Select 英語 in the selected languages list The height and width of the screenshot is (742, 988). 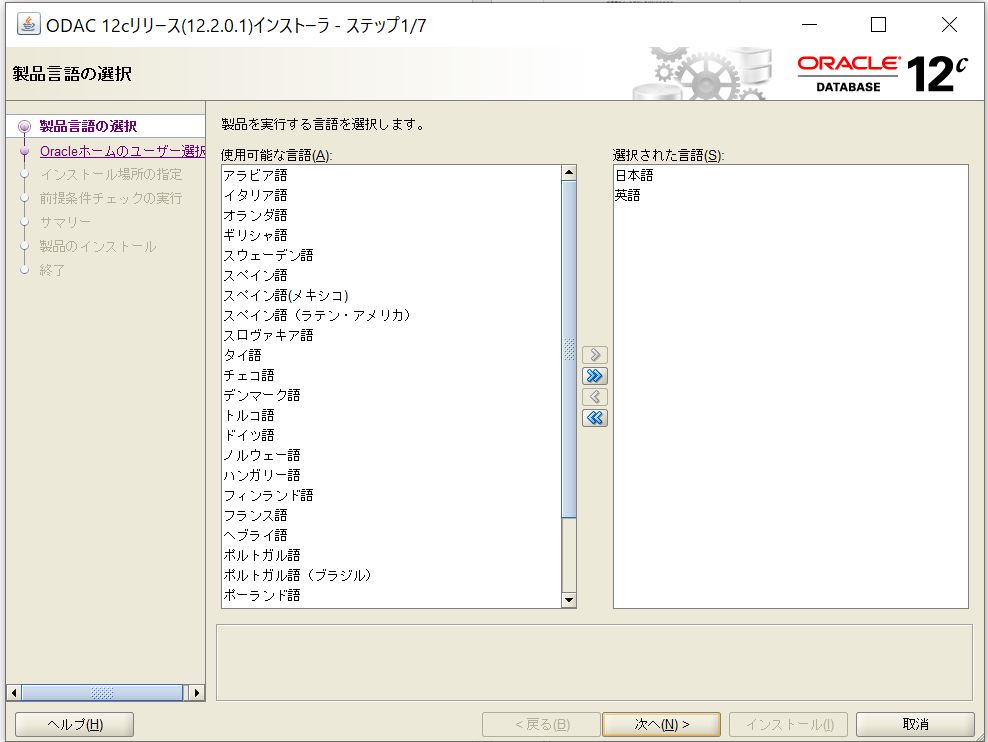pos(627,195)
